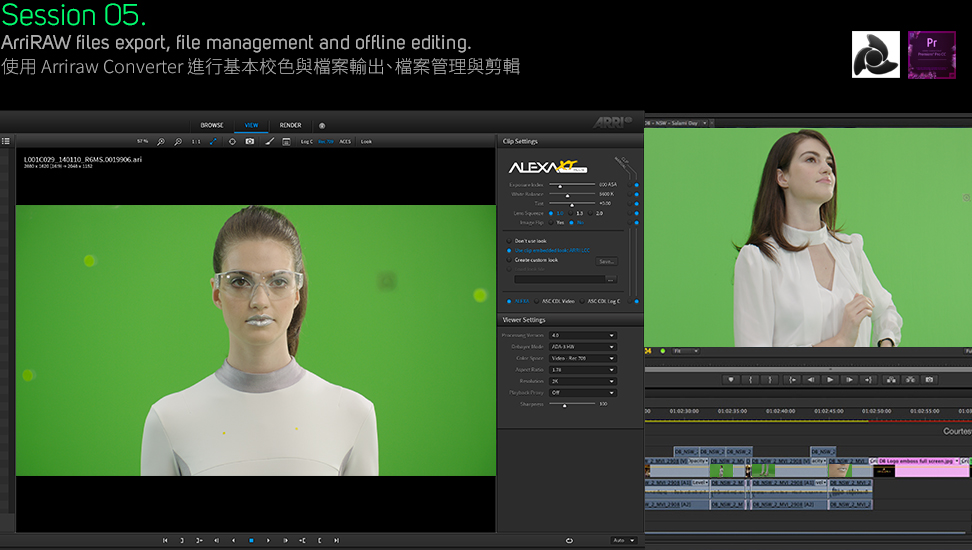Choose Don't use look option
Screen dimensions: 972x550
(x=509, y=241)
